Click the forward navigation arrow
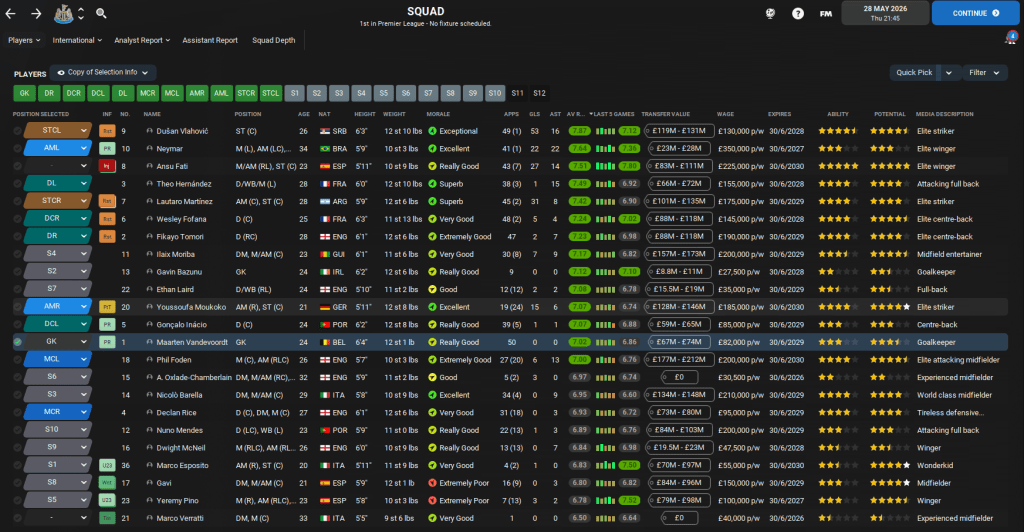Viewport: 1024px width, 532px height. click(x=36, y=14)
